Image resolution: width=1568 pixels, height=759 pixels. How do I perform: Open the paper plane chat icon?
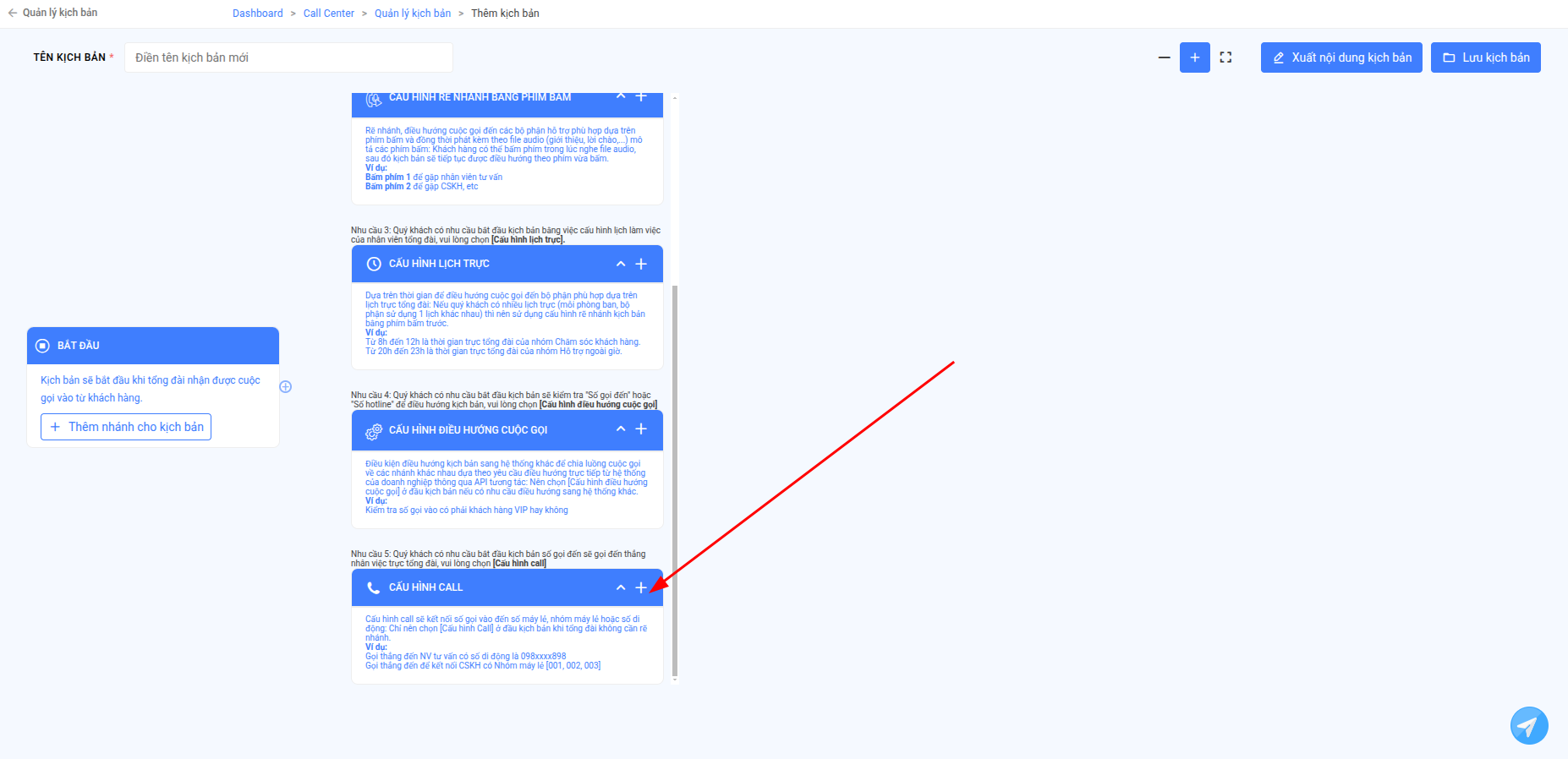tap(1529, 725)
